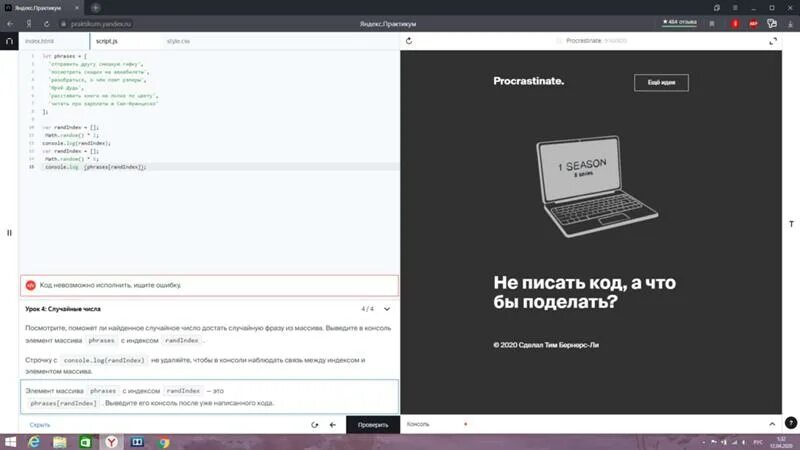Go to the previous step using the left arrow
800x450 pixels.
(x=333, y=424)
